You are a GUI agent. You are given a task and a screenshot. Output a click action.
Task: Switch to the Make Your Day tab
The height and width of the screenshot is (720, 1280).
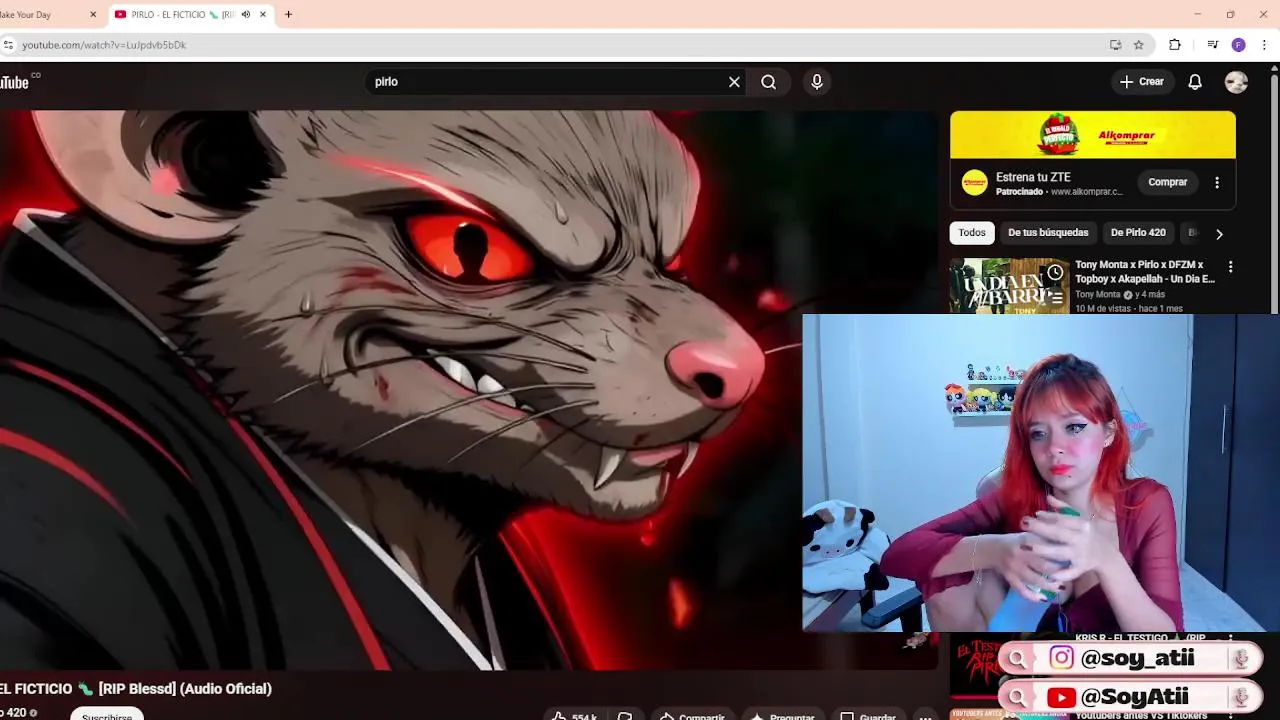pyautogui.click(x=45, y=15)
